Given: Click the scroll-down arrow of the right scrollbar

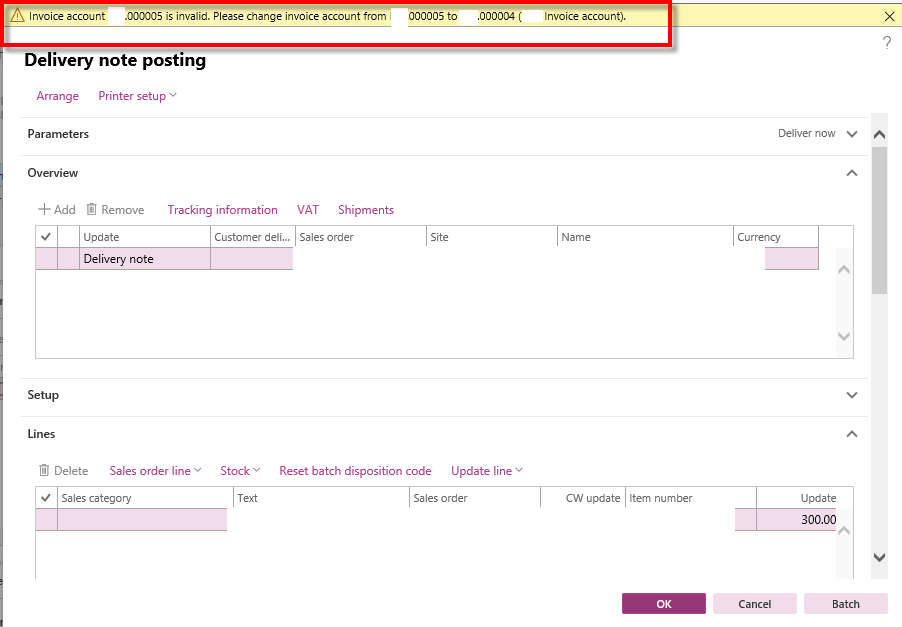Looking at the screenshot, I should point(879,557).
